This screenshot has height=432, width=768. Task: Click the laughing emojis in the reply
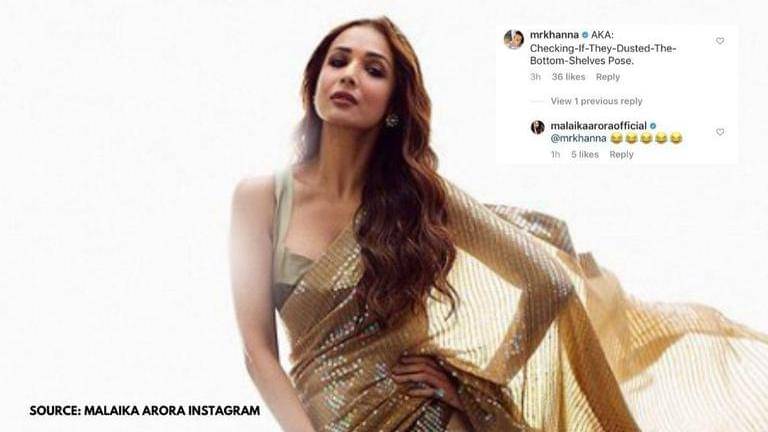tap(647, 139)
